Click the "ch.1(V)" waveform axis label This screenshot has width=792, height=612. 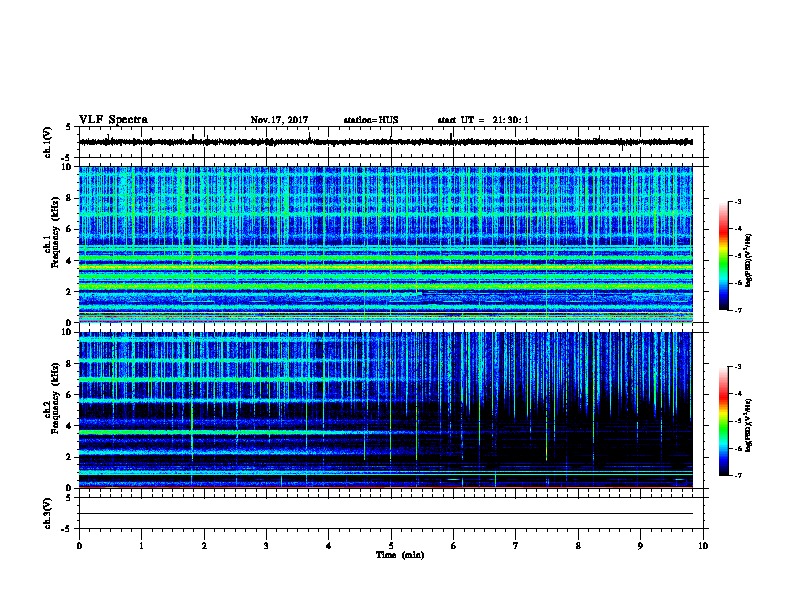coord(48,142)
